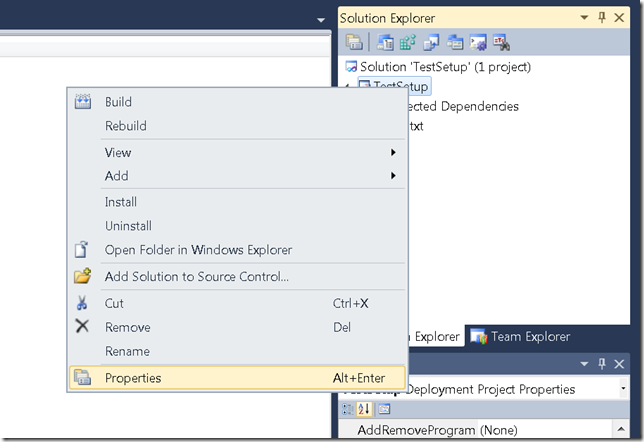Select Remove from the context menu
Image resolution: width=644 pixels, height=442 pixels.
pyautogui.click(x=237, y=327)
